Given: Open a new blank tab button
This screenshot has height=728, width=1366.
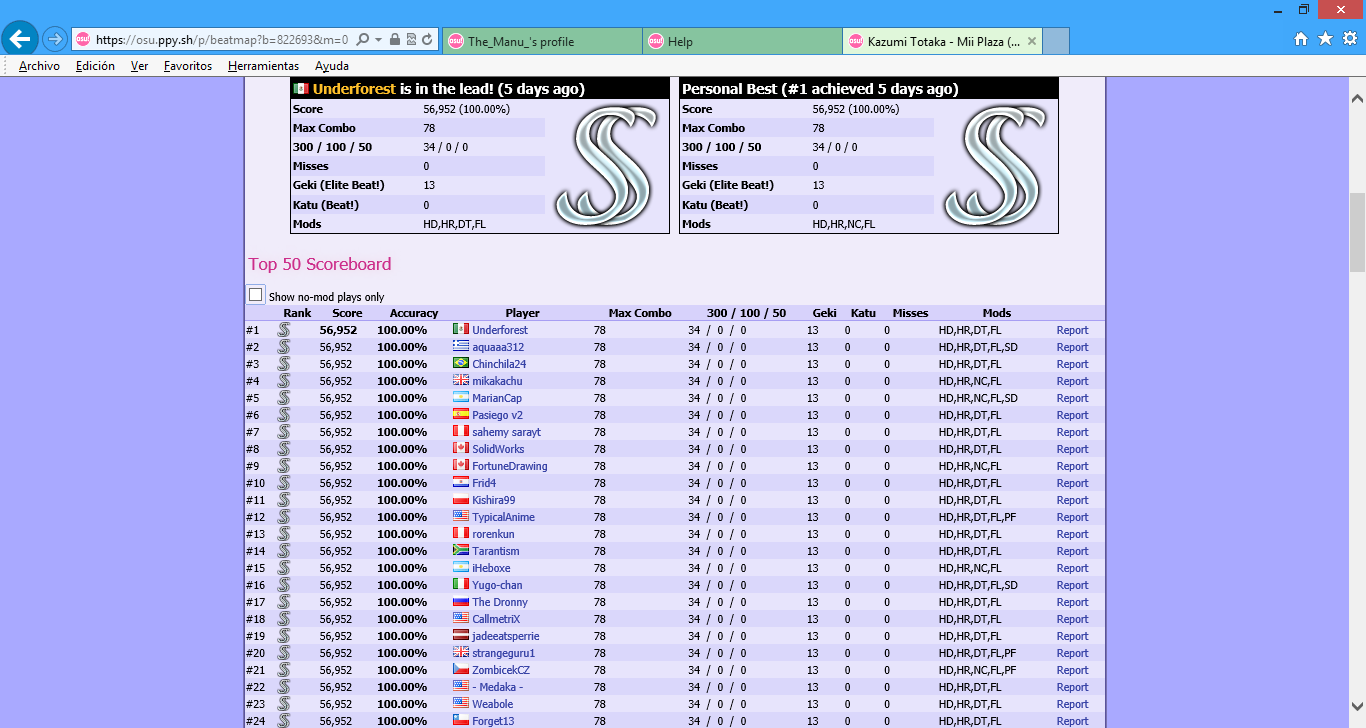Looking at the screenshot, I should point(1056,41).
